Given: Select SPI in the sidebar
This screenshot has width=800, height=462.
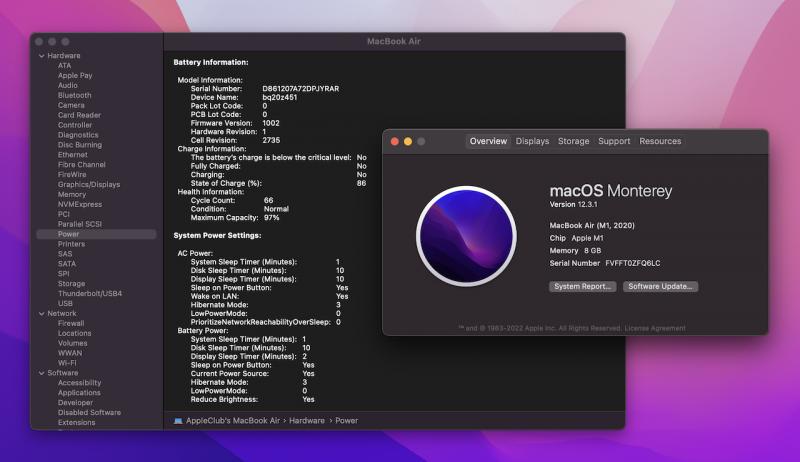Looking at the screenshot, I should 63,274.
